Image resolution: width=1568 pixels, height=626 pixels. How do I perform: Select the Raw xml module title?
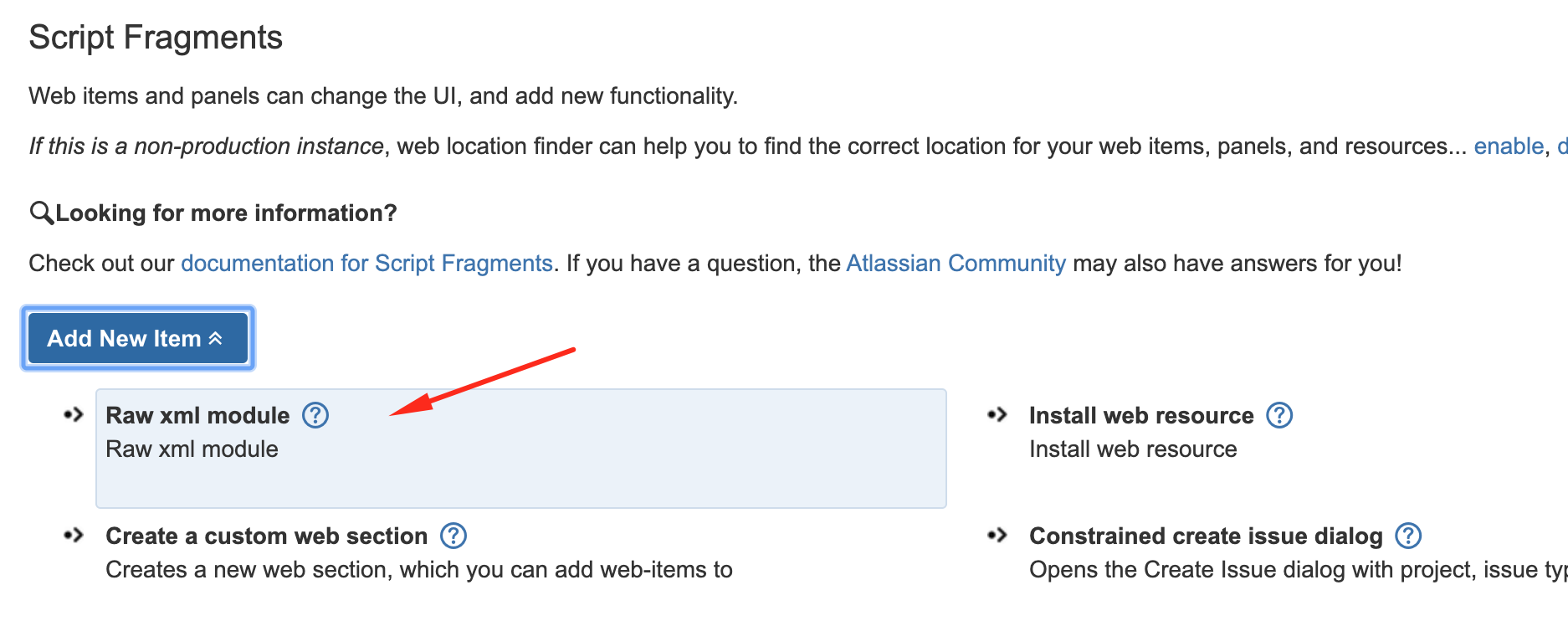197,415
